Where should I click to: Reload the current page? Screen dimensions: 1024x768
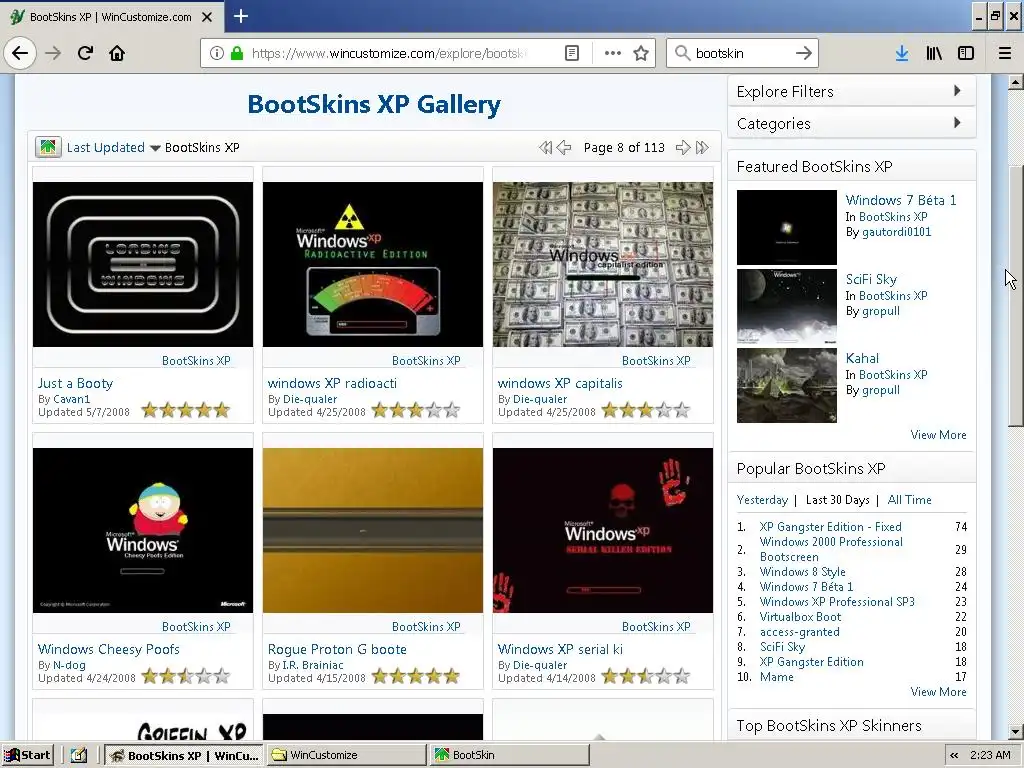[x=85, y=53]
